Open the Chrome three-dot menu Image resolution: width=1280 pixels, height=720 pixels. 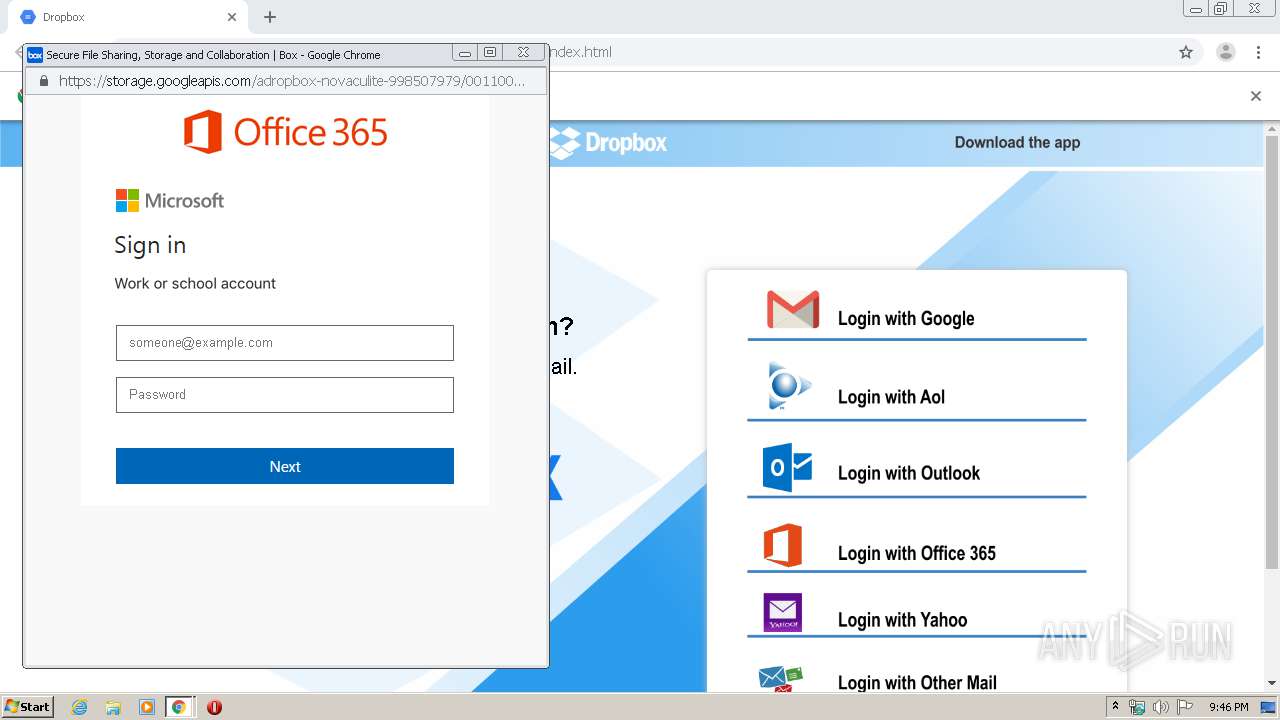(x=1259, y=52)
